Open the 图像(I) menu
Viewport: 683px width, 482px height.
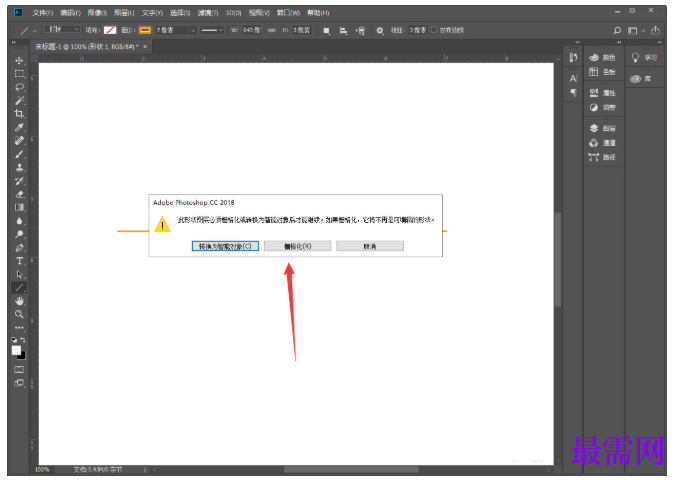tap(97, 13)
